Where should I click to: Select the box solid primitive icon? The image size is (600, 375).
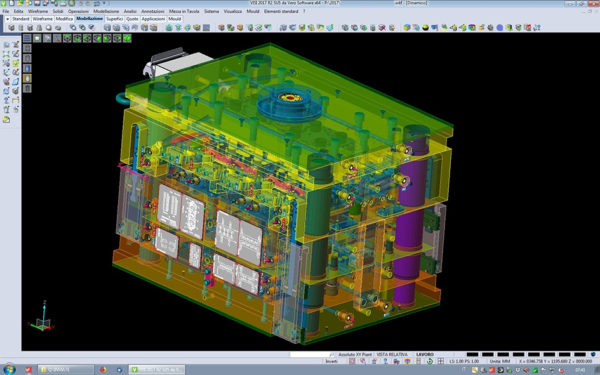tap(11, 28)
